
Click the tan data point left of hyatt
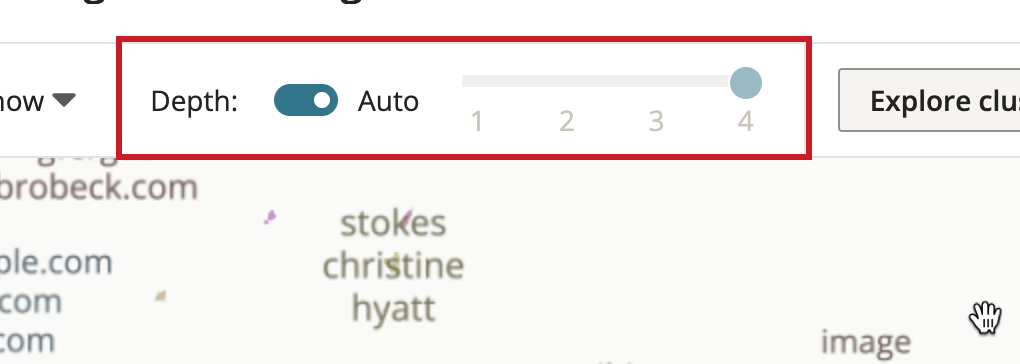[x=161, y=296]
